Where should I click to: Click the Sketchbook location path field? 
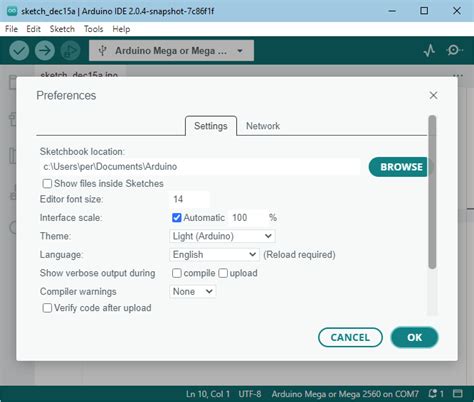(x=200, y=167)
